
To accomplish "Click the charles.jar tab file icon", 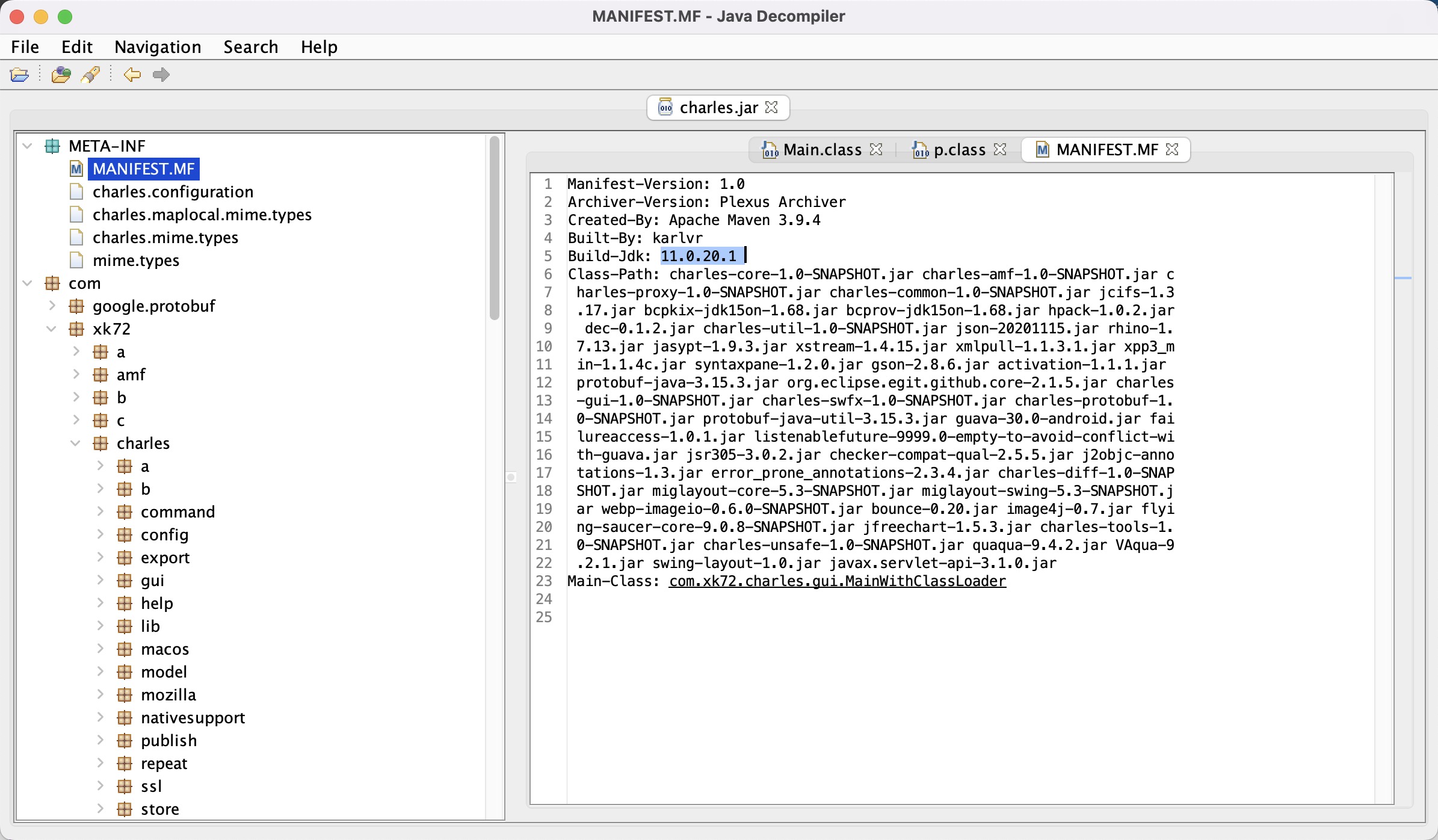I will (x=665, y=107).
